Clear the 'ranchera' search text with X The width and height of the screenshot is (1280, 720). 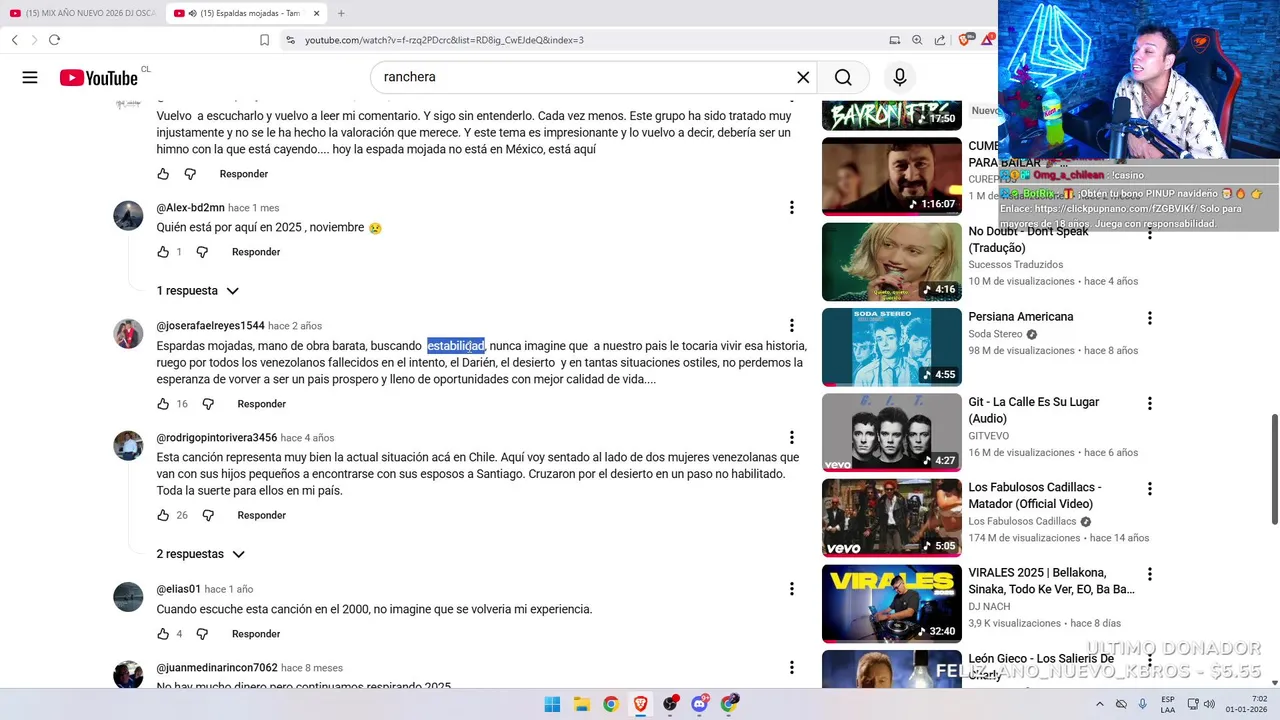click(803, 77)
